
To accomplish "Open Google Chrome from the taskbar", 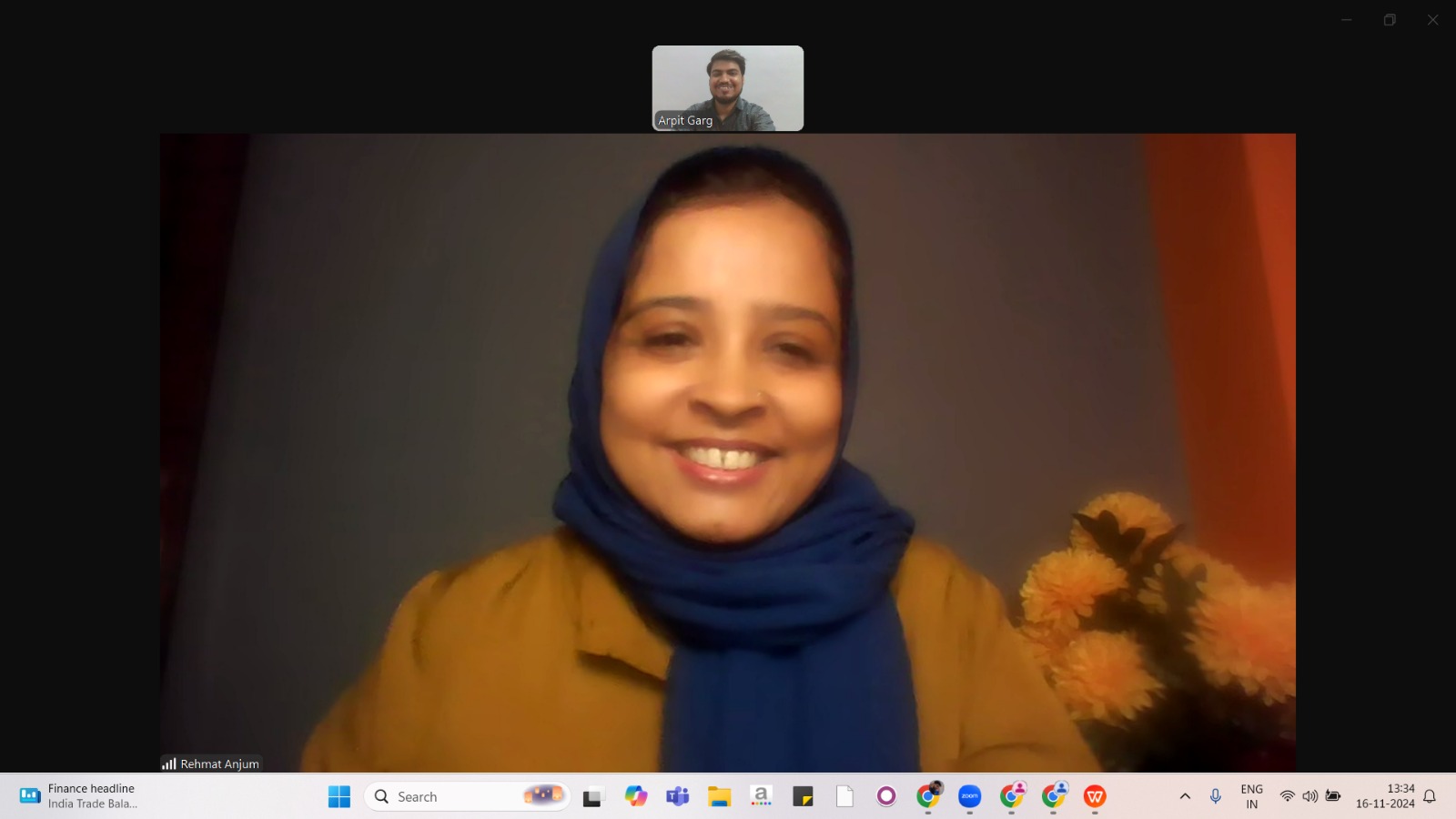I will point(928,796).
